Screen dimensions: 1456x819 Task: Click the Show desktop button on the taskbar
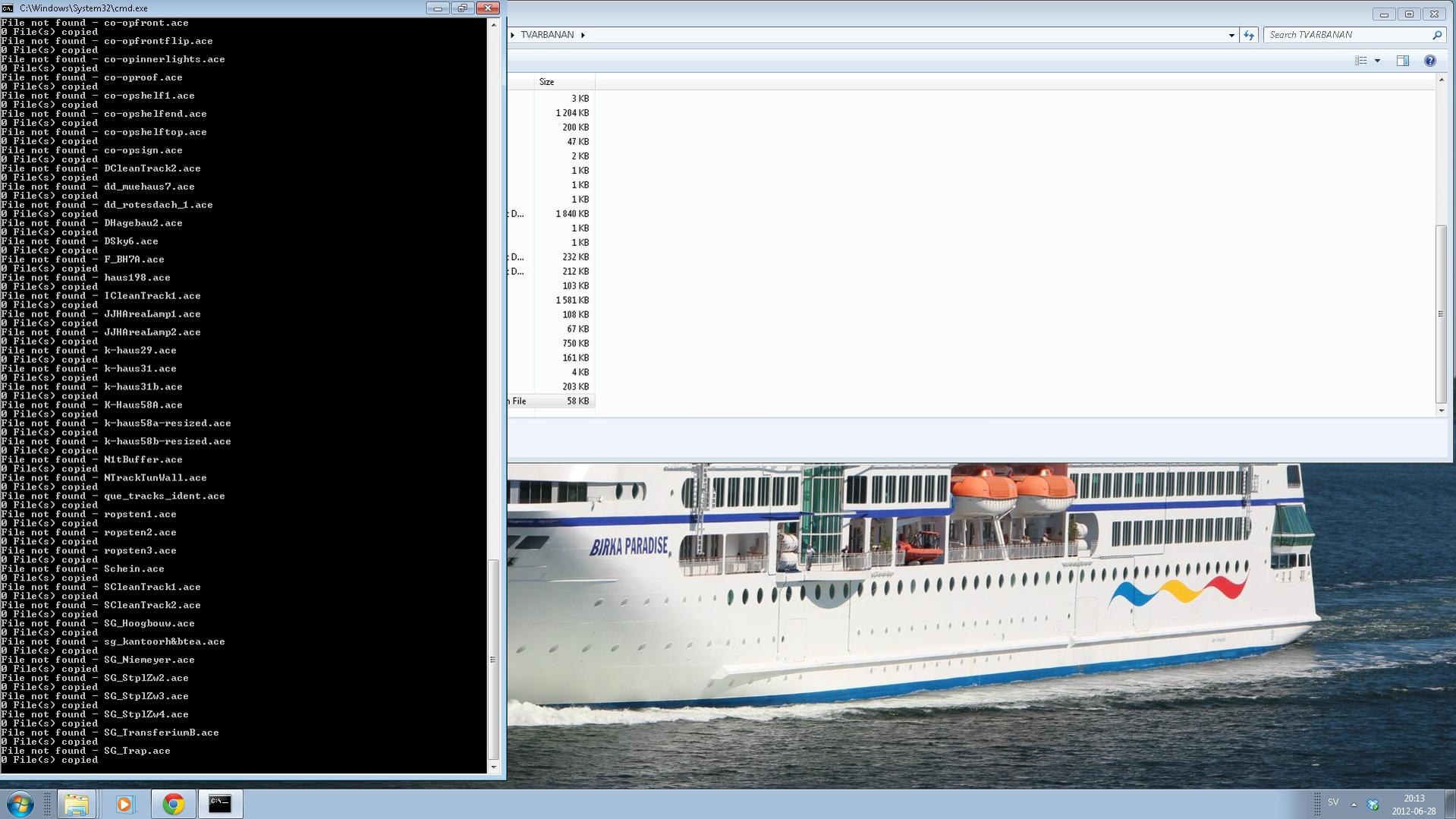[x=1450, y=805]
